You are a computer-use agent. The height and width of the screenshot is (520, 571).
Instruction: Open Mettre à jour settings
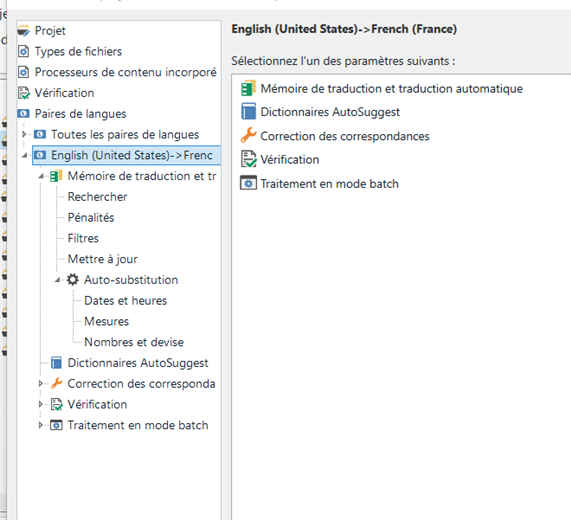coord(103,259)
